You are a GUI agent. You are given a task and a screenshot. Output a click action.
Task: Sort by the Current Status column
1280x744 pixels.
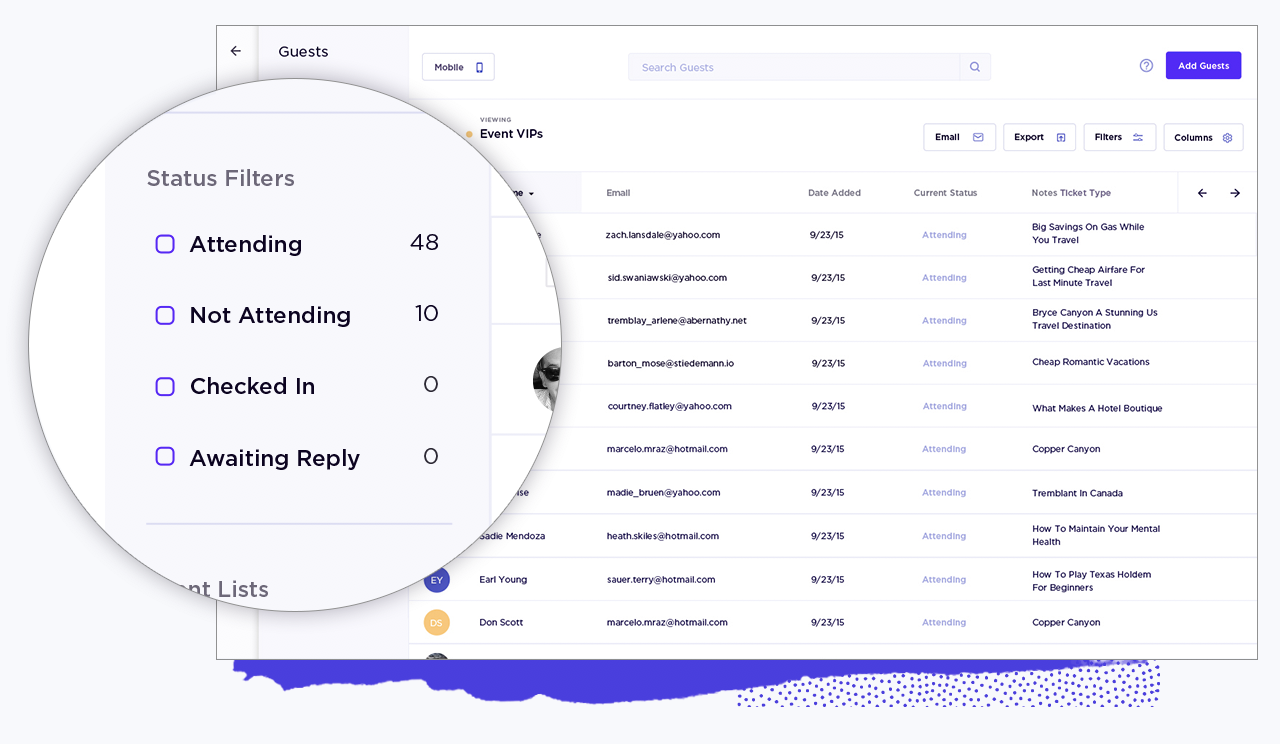tap(945, 193)
